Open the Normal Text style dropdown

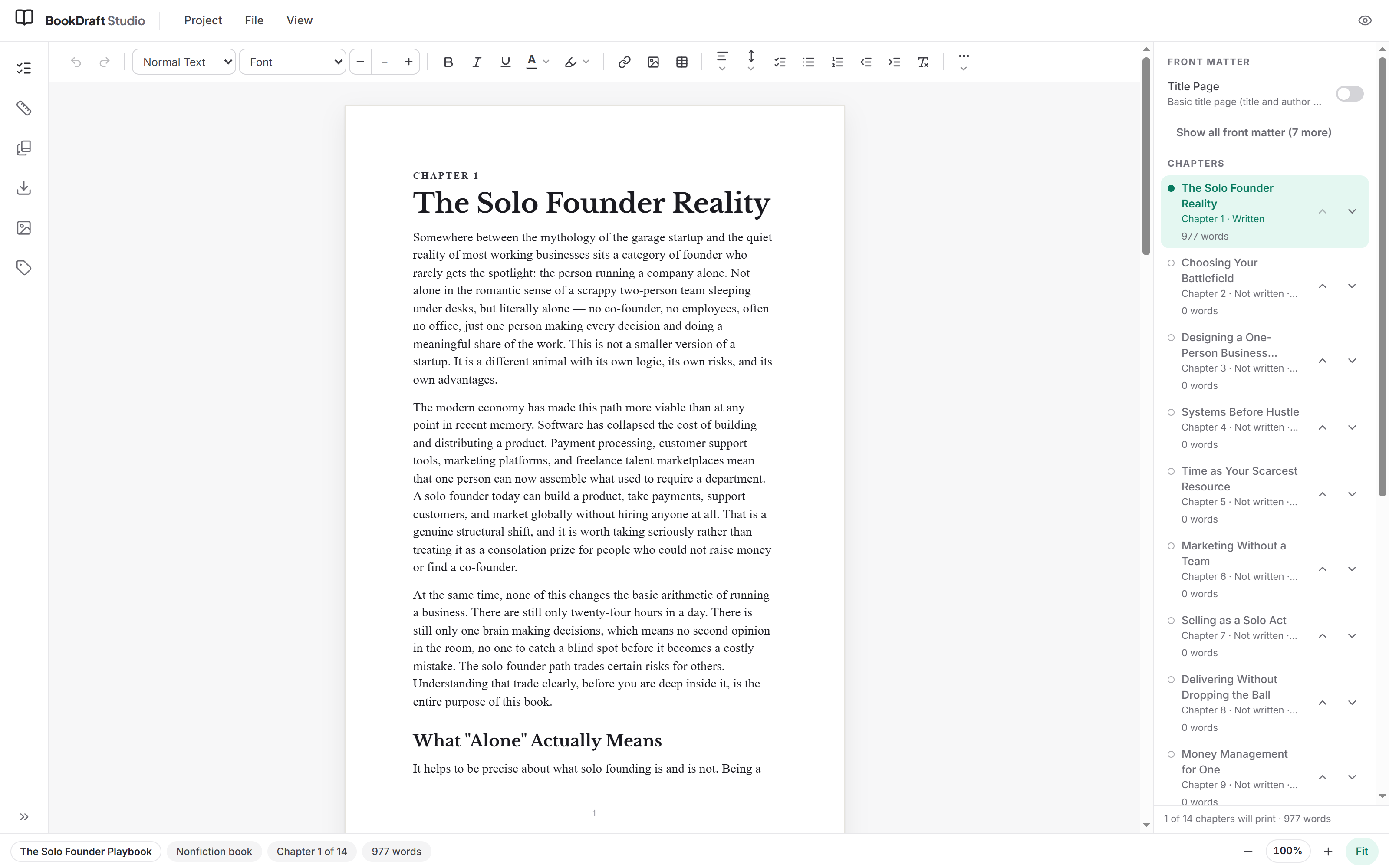184,62
